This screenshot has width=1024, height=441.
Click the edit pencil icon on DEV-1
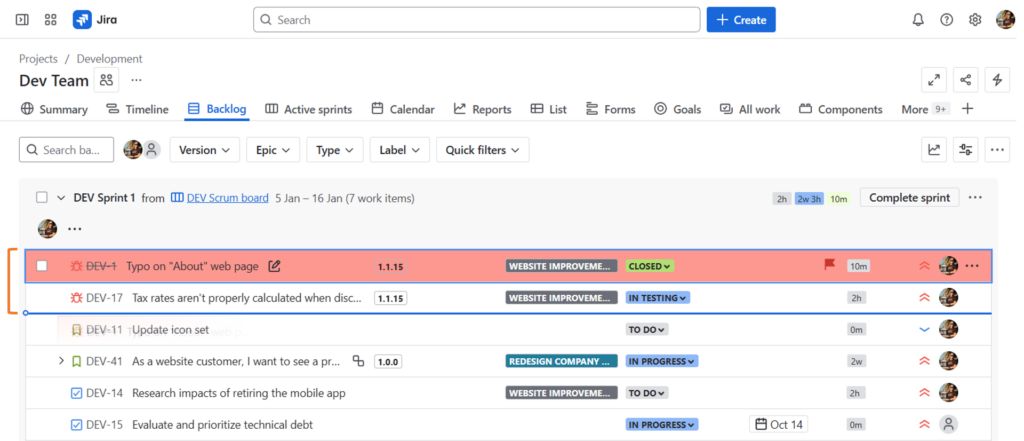(275, 266)
